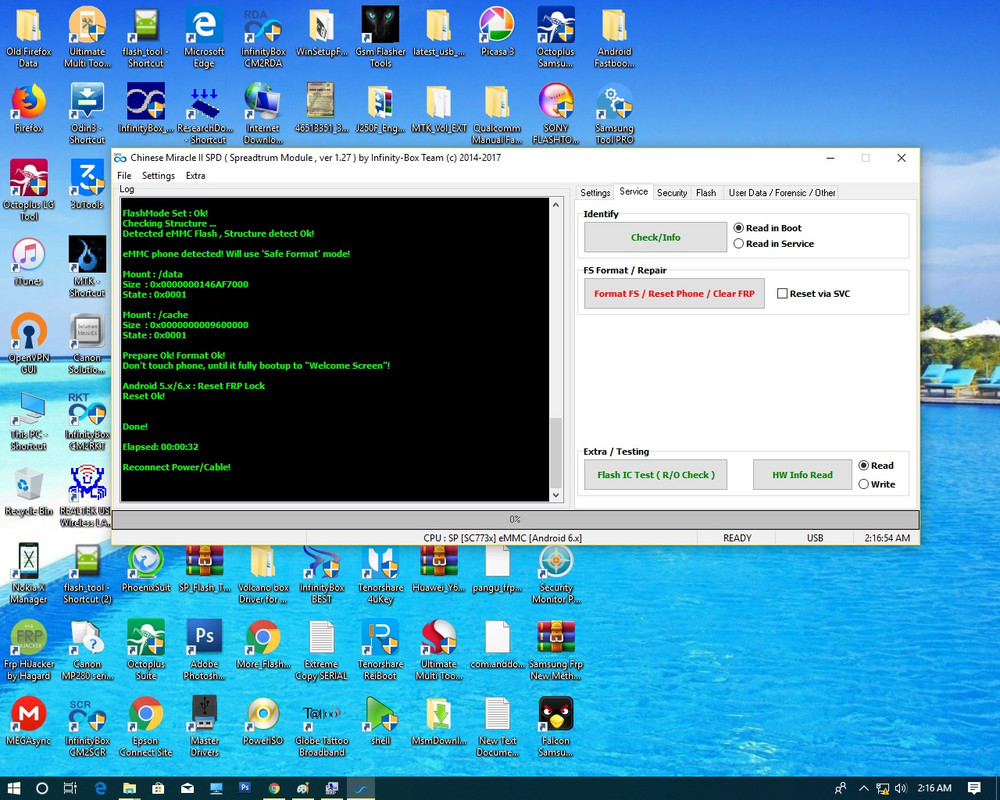This screenshot has height=800, width=1000.
Task: Click the log scrollbar thumb
Action: point(555,453)
